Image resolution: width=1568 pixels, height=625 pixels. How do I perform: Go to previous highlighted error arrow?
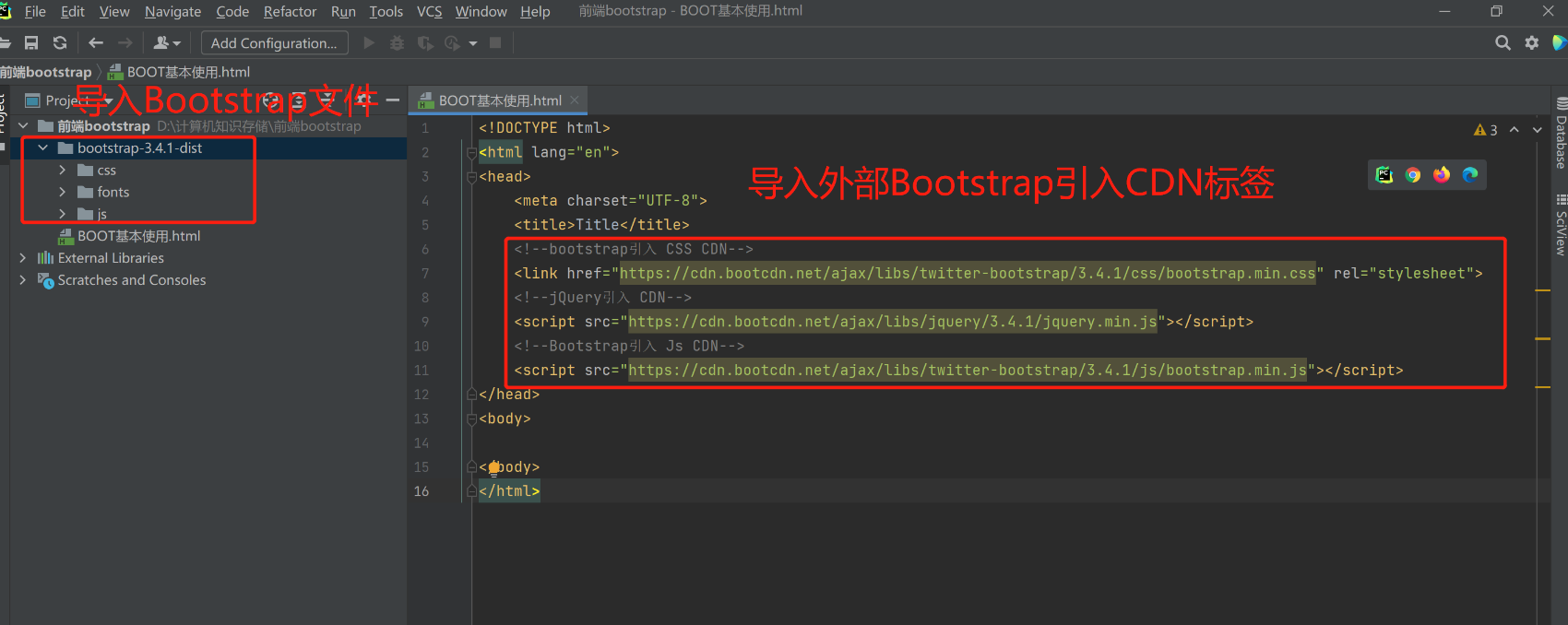[1514, 130]
